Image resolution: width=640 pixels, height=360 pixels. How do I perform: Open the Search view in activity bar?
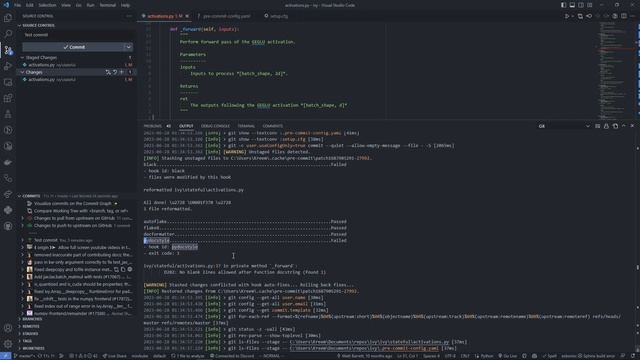[x=8, y=34]
